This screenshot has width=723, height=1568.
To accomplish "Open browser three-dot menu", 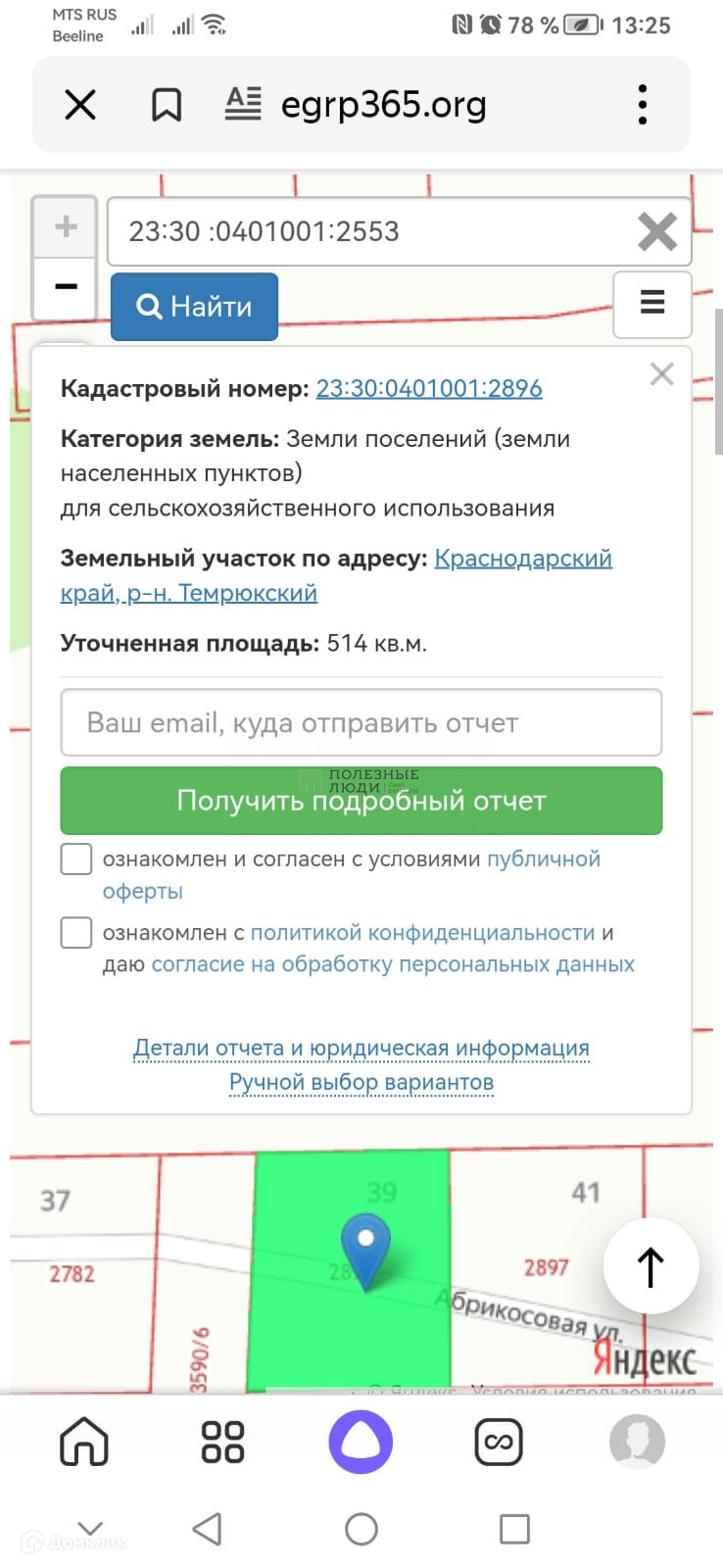I will pyautogui.click(x=643, y=104).
